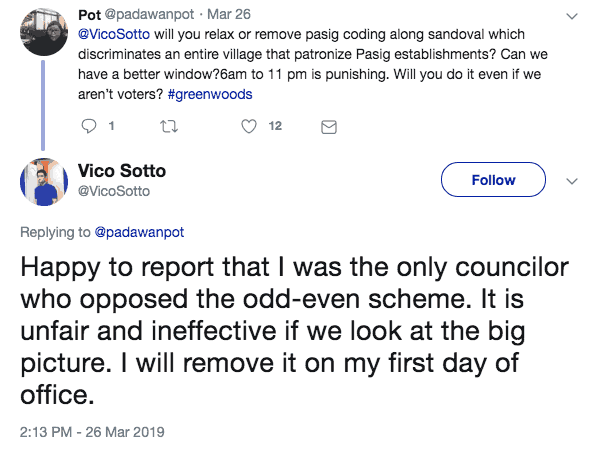The width and height of the screenshot is (603, 449).
Task: Click Vico Sotto's reply tweet text
Action: click(280, 330)
